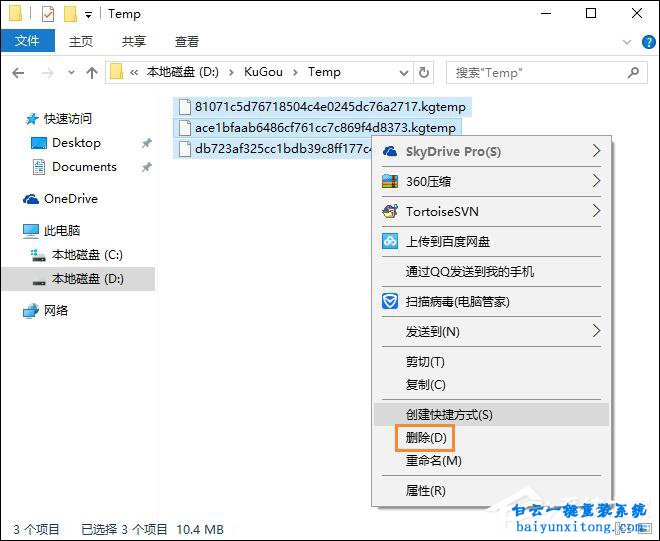Viewport: 660px width, 541px height.
Task: Click the TortoiseSVN turtle icon
Action: 390,211
